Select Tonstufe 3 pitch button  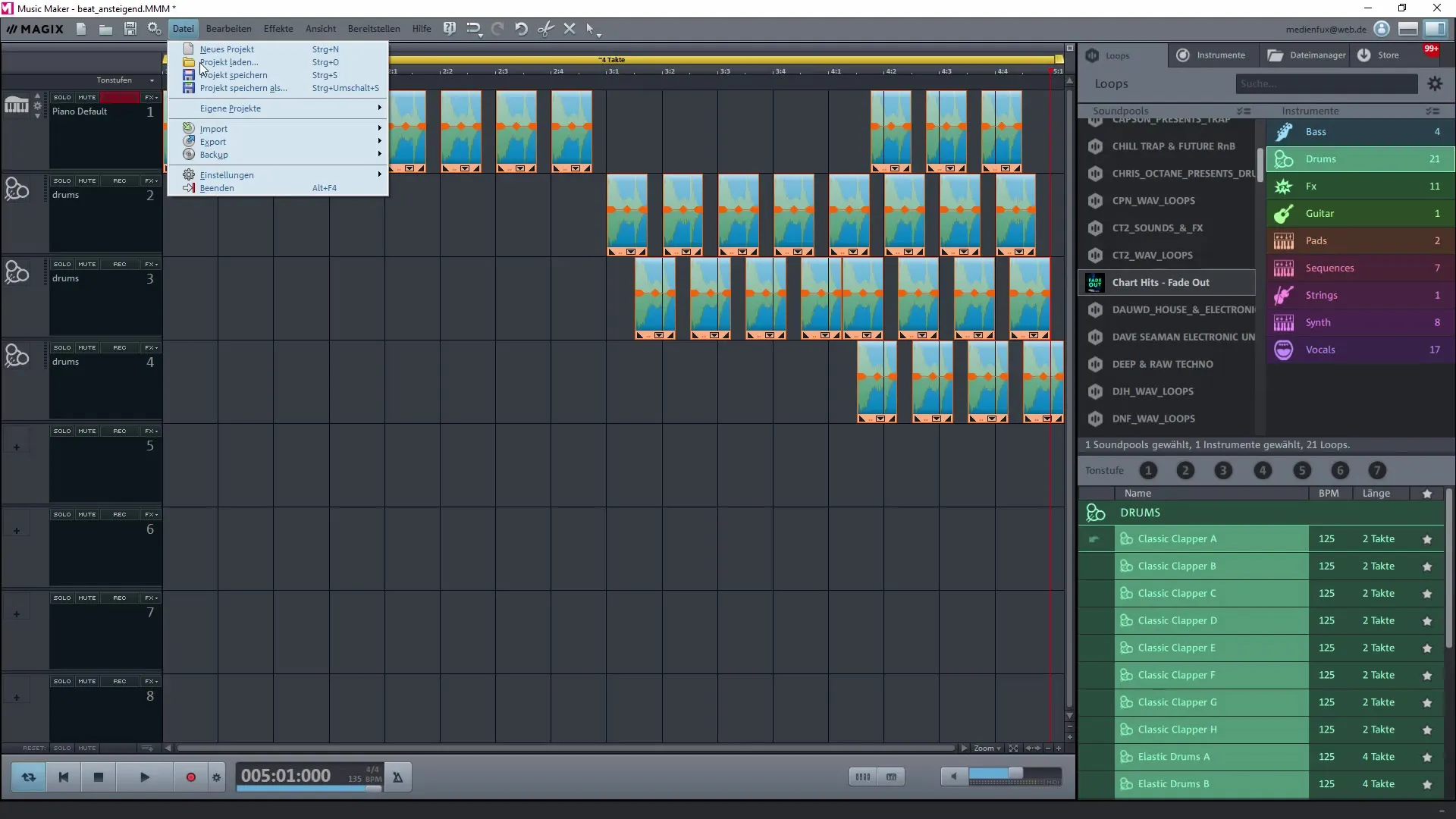point(1223,471)
